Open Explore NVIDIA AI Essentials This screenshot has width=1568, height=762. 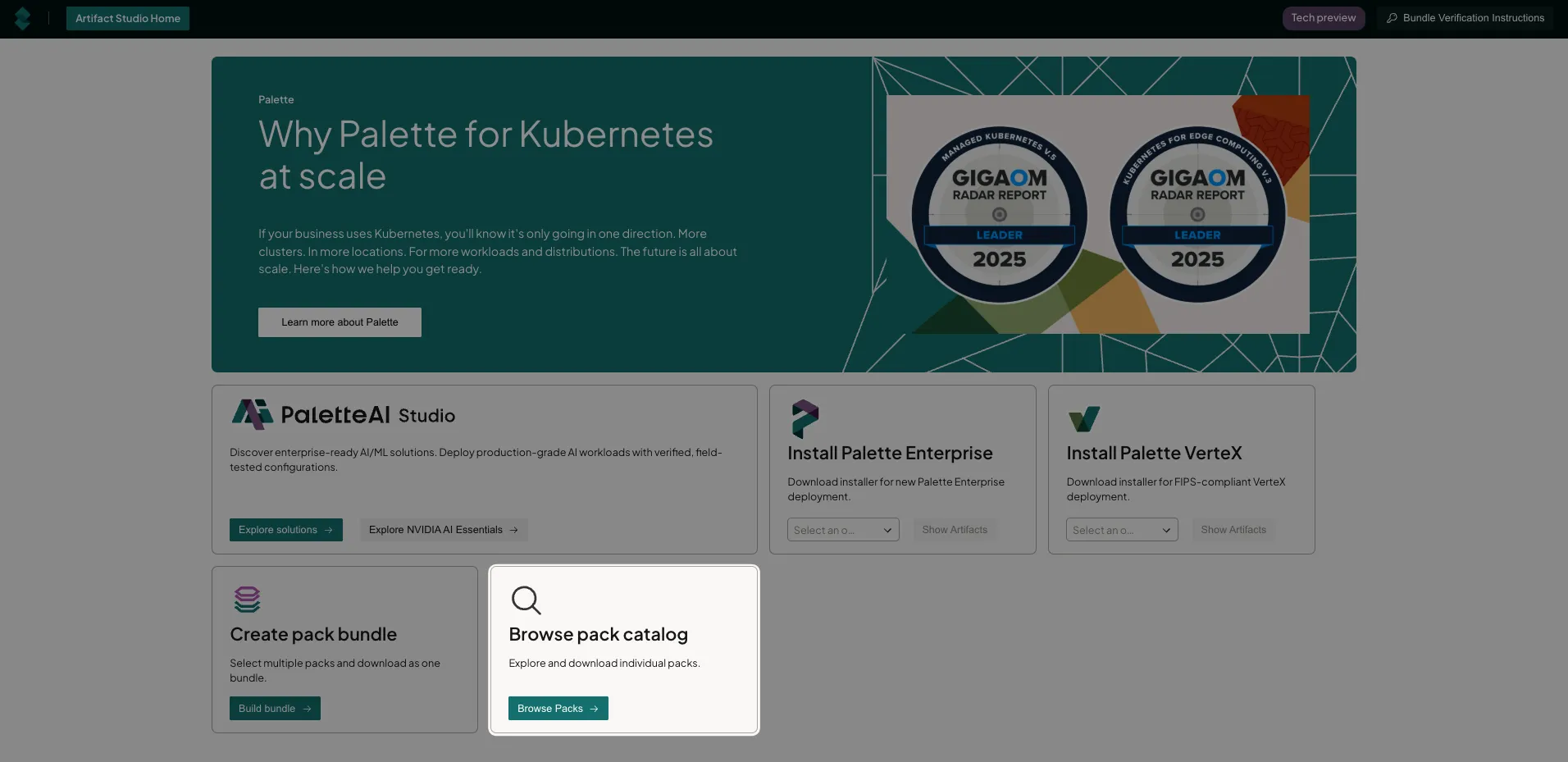coord(443,530)
